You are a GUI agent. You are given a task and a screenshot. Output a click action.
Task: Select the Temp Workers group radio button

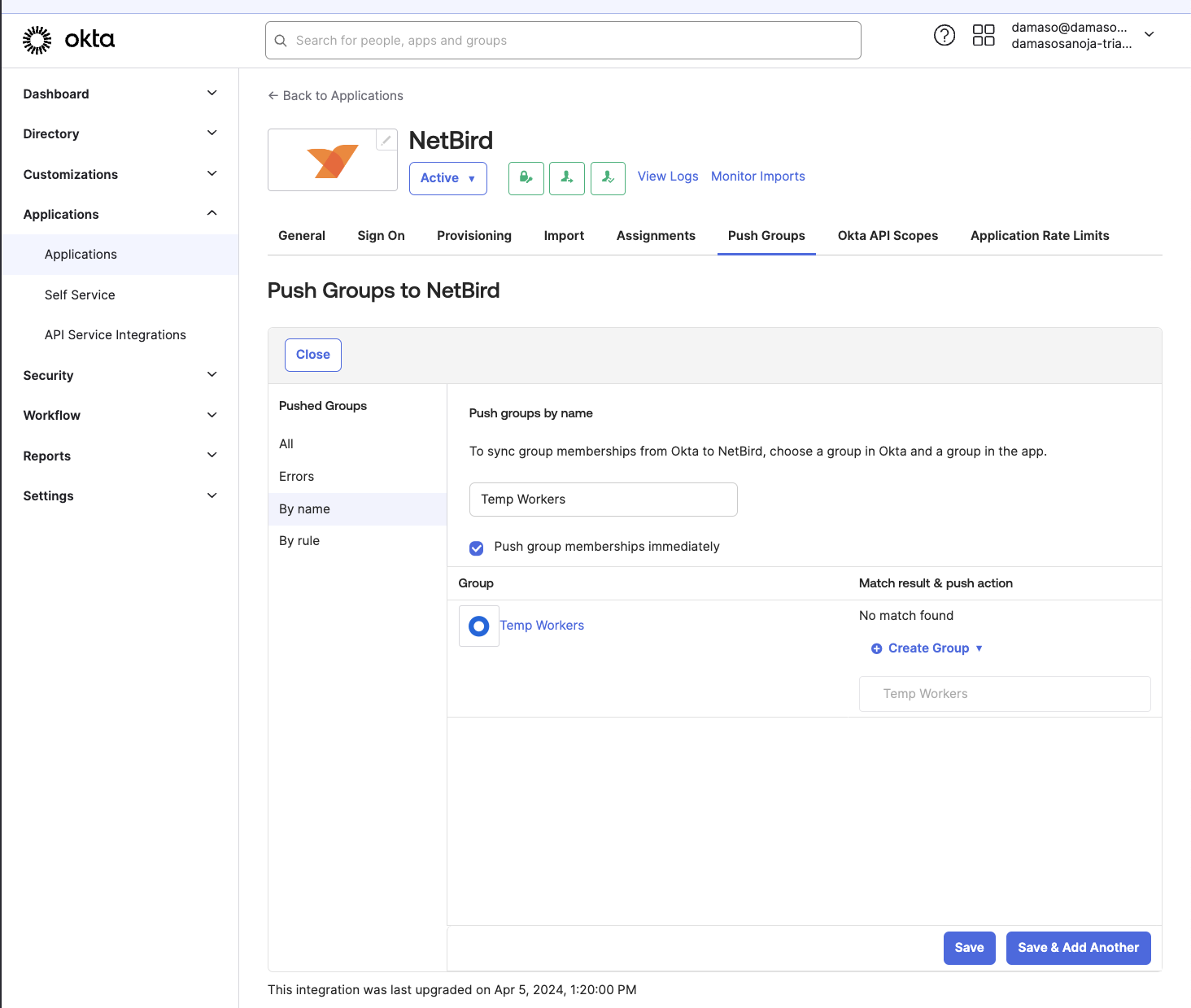tap(478, 626)
